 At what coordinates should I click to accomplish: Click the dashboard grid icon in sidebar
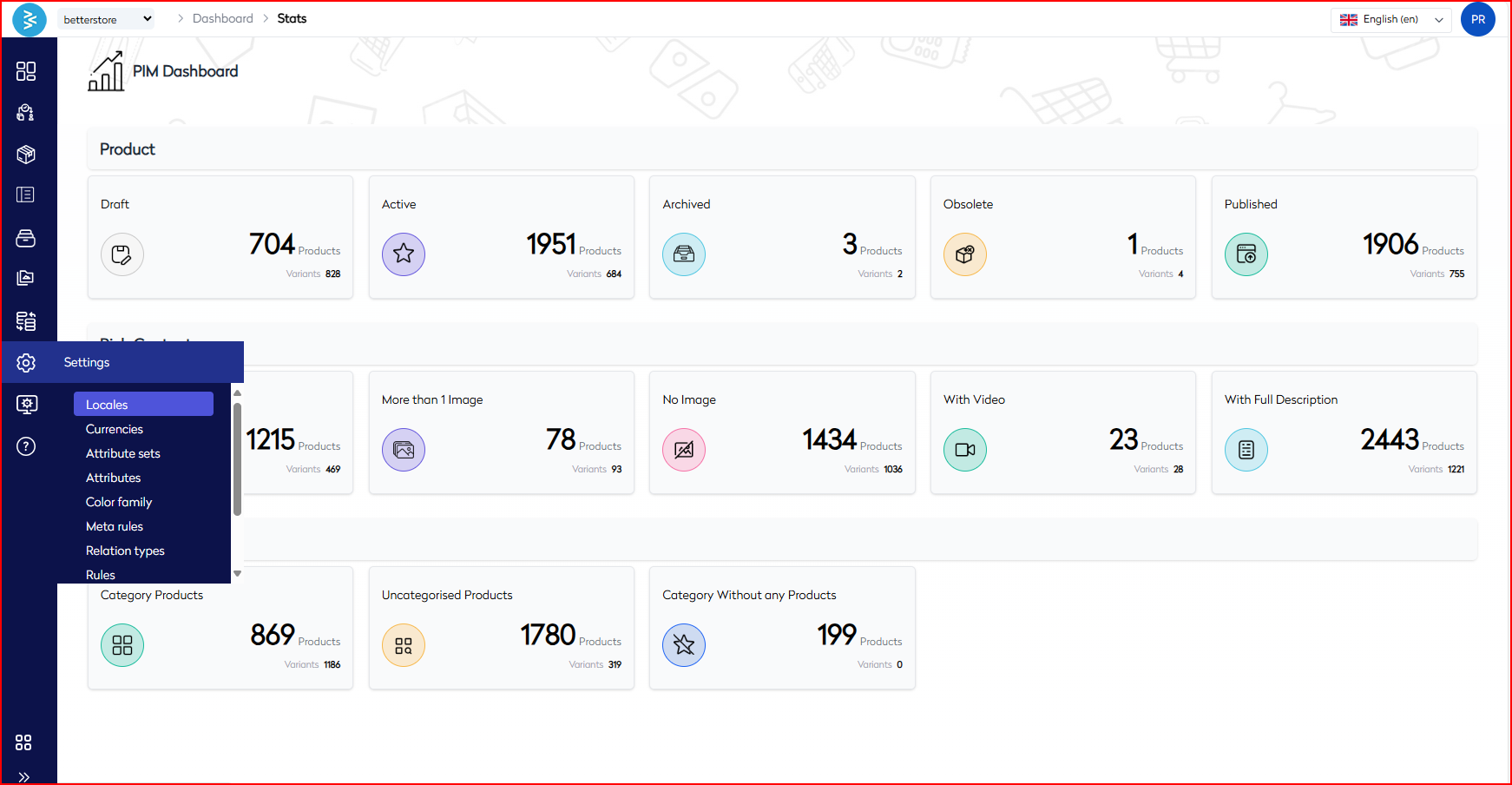tap(26, 71)
